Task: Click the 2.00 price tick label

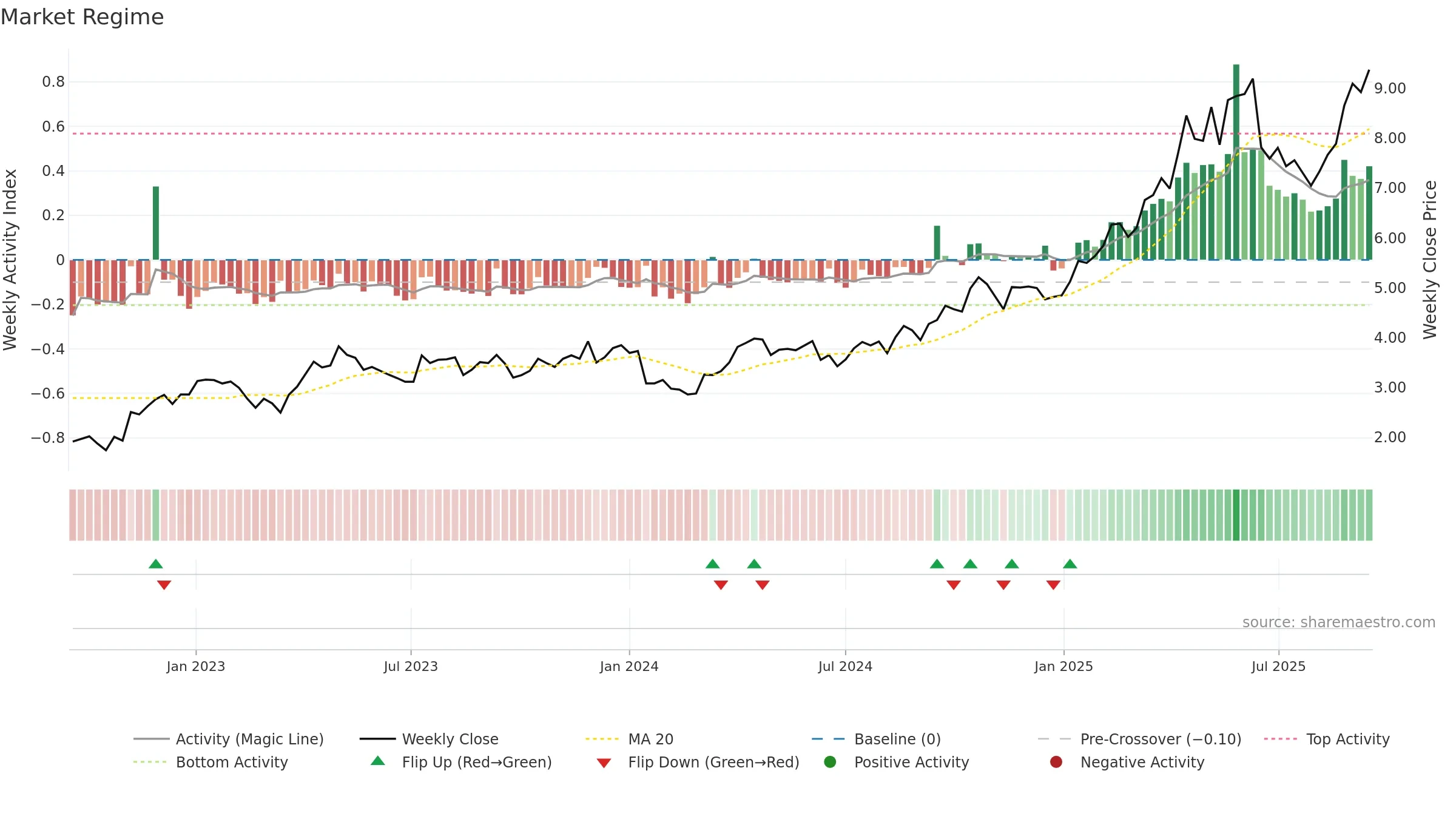Action: pyautogui.click(x=1390, y=437)
